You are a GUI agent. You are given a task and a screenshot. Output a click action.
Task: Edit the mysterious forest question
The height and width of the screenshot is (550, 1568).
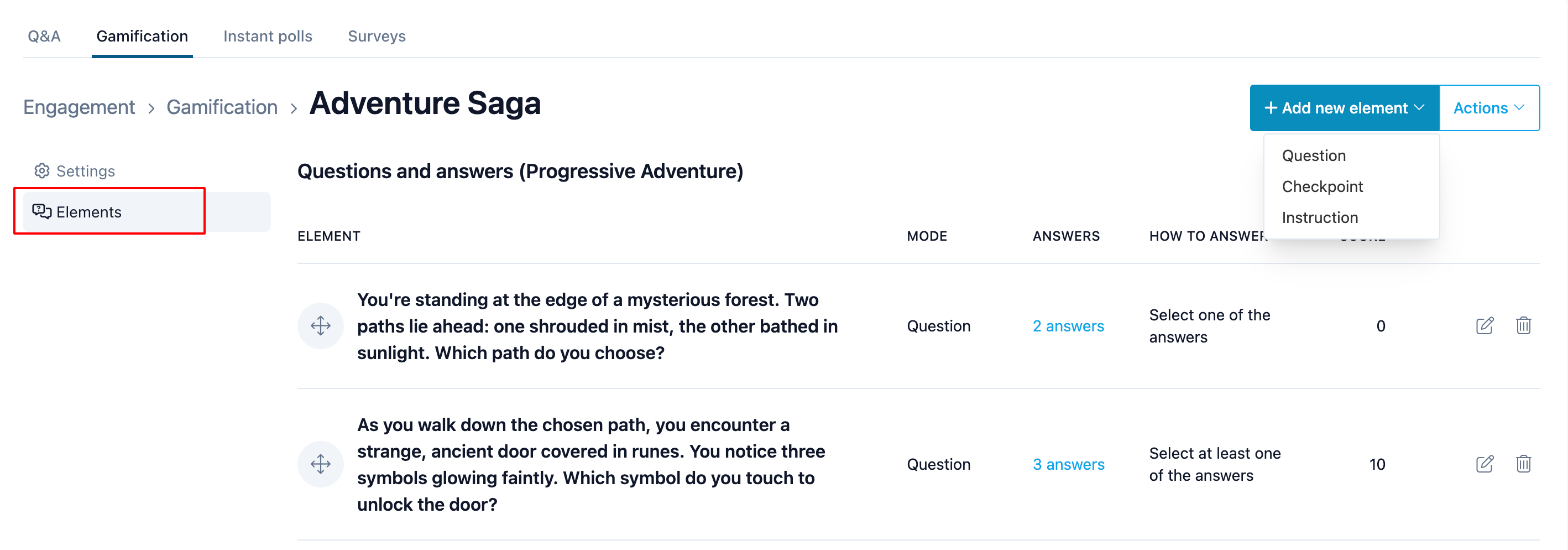click(x=1485, y=326)
